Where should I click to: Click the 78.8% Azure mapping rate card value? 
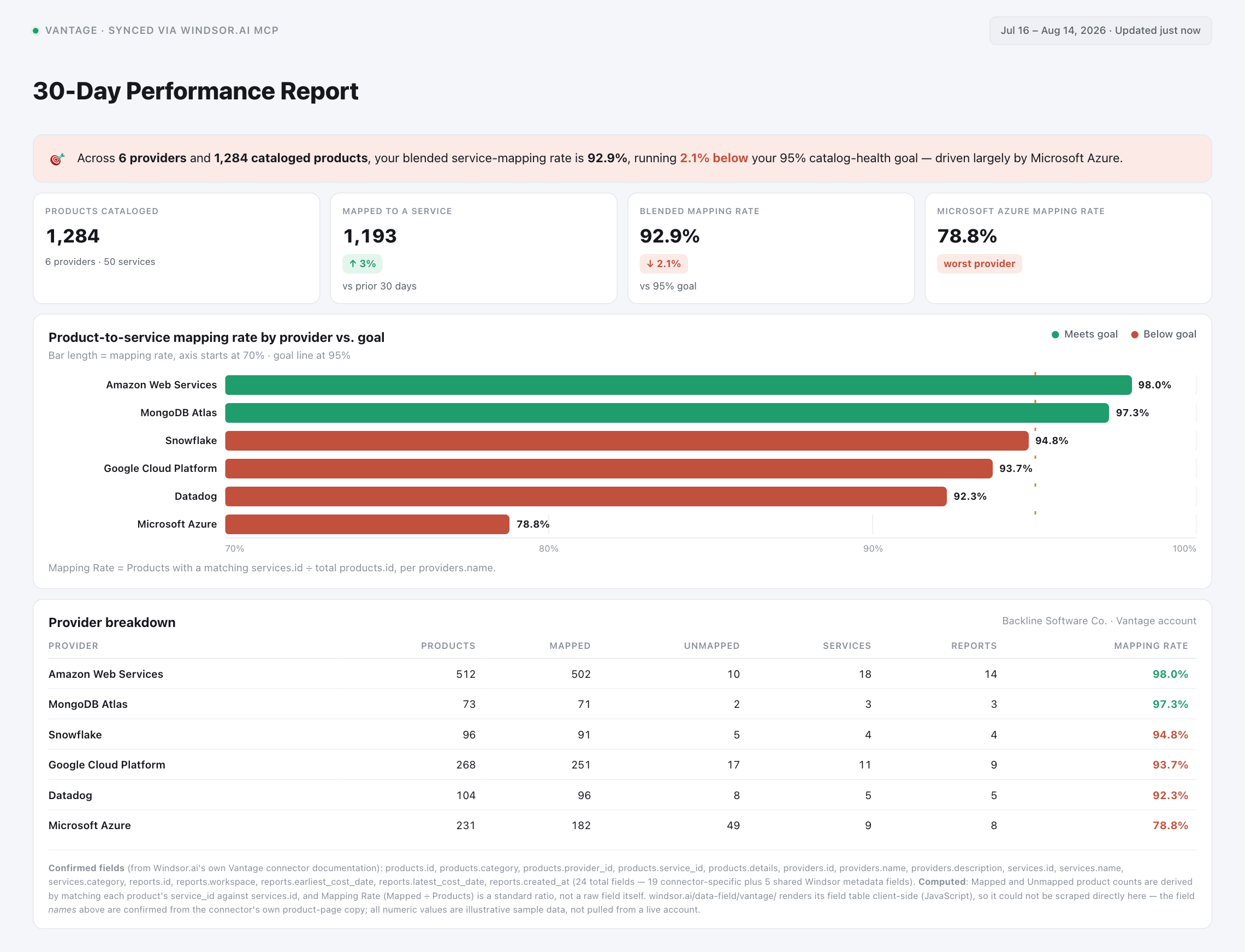967,236
